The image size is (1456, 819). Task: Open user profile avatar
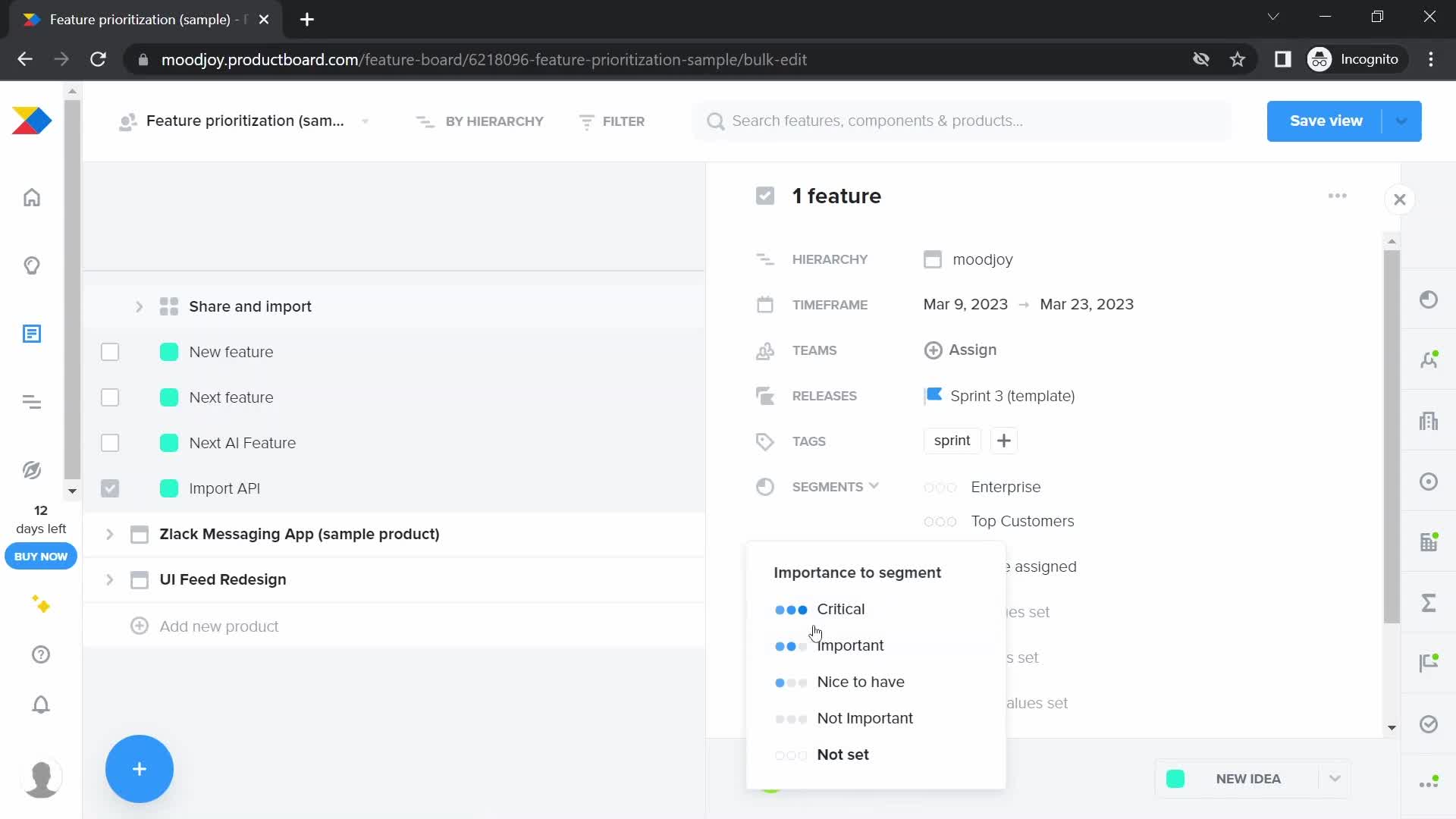pyautogui.click(x=41, y=778)
